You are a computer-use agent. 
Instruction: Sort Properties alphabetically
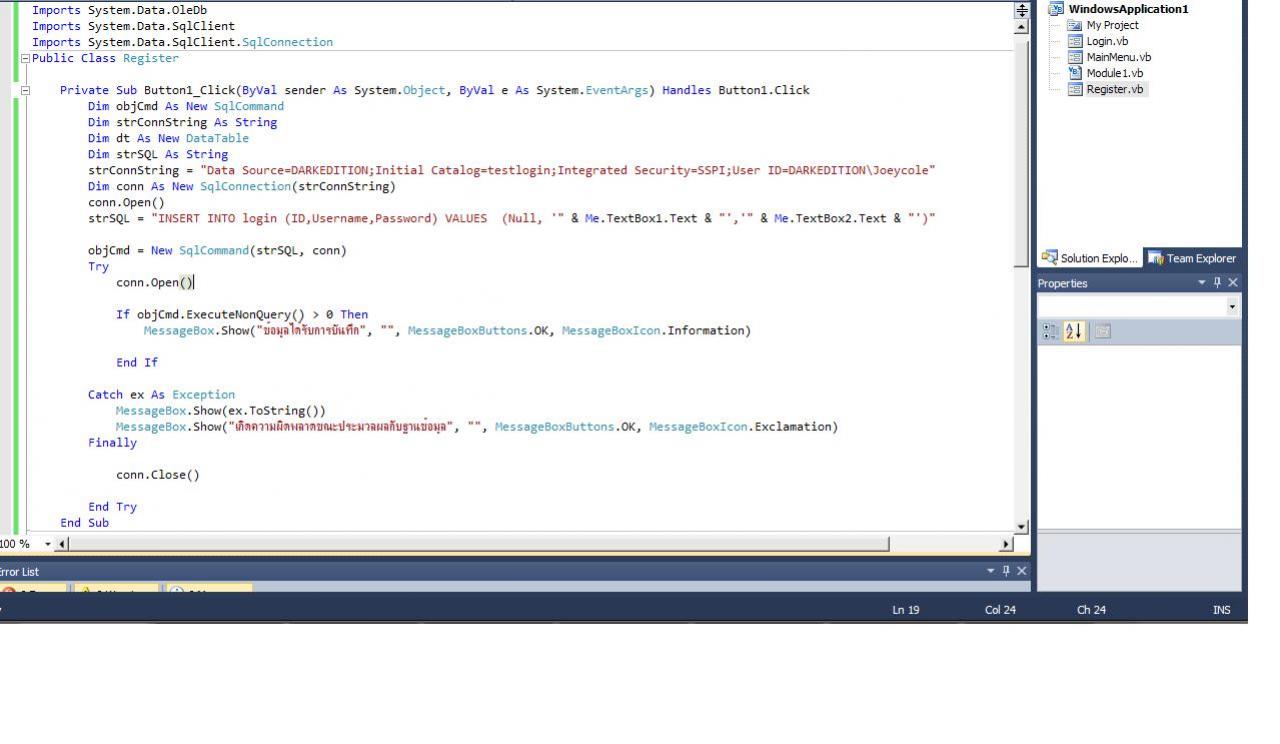[1073, 331]
